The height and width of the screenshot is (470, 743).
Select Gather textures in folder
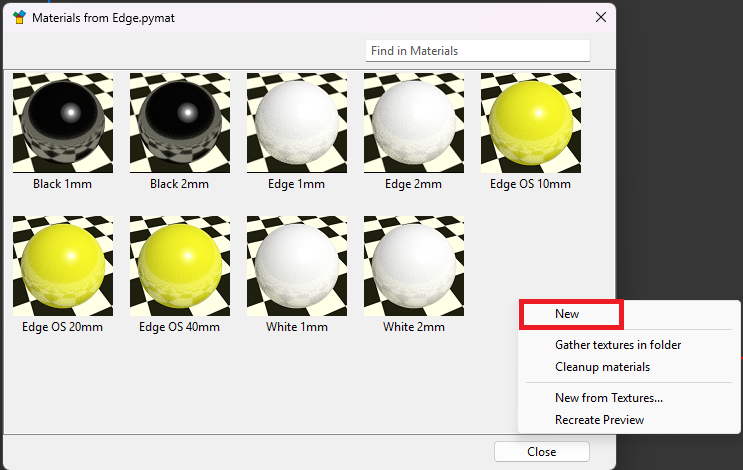tap(618, 345)
